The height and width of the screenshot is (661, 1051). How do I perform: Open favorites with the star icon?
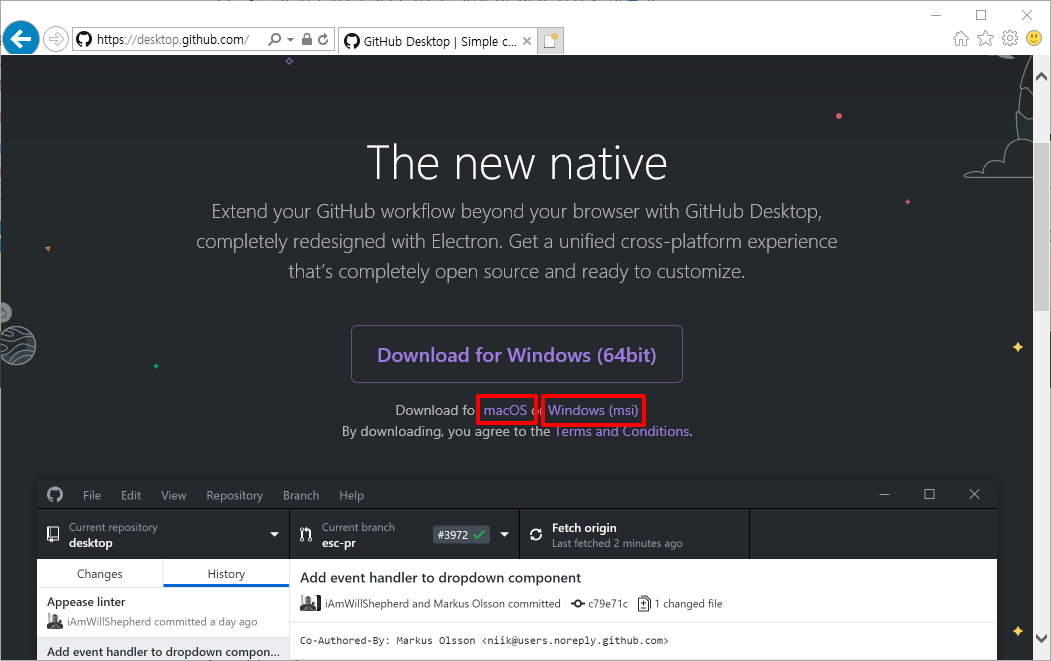point(985,38)
